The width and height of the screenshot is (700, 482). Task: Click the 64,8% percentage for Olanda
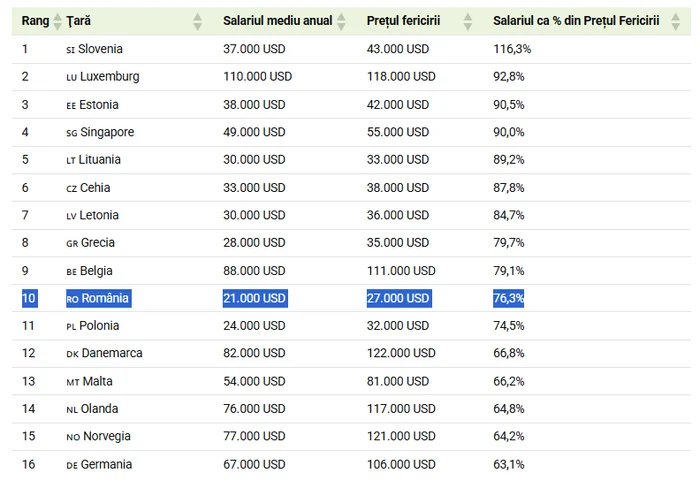click(x=508, y=408)
